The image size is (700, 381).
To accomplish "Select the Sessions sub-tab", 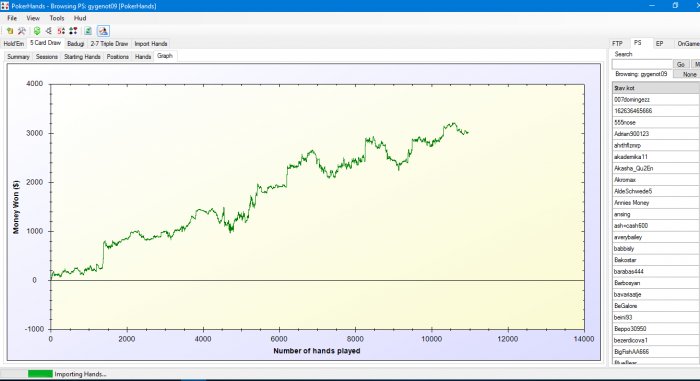I will 47,57.
